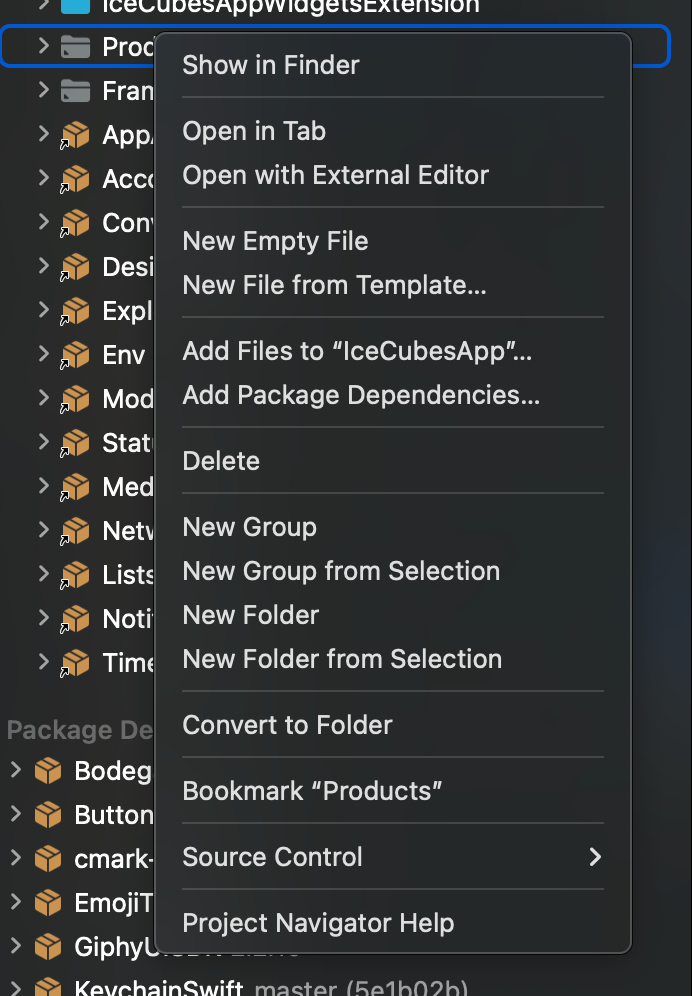Expand the Env package chevron
The image size is (692, 996).
point(43,354)
